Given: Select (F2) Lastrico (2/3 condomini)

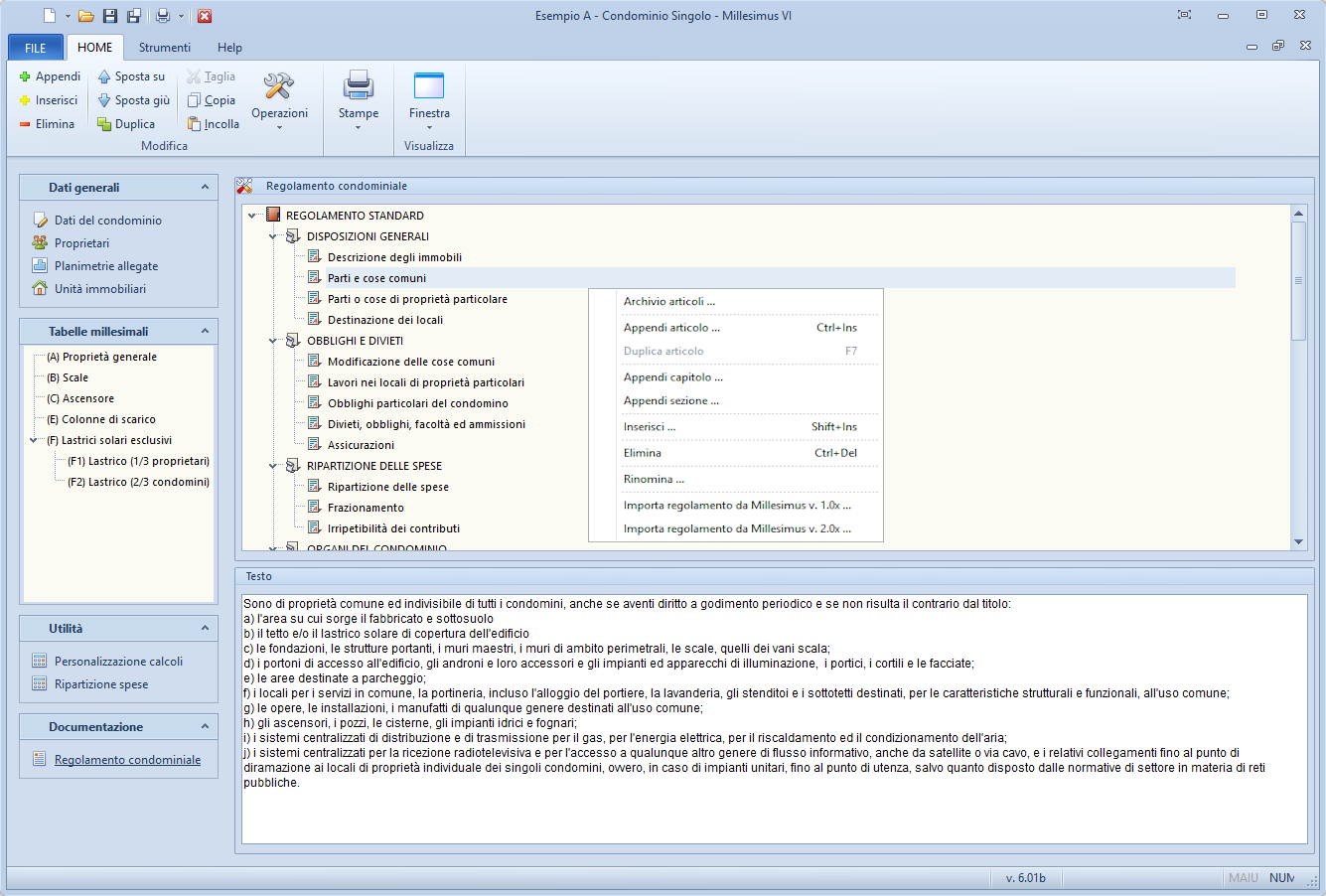Looking at the screenshot, I should (138, 482).
